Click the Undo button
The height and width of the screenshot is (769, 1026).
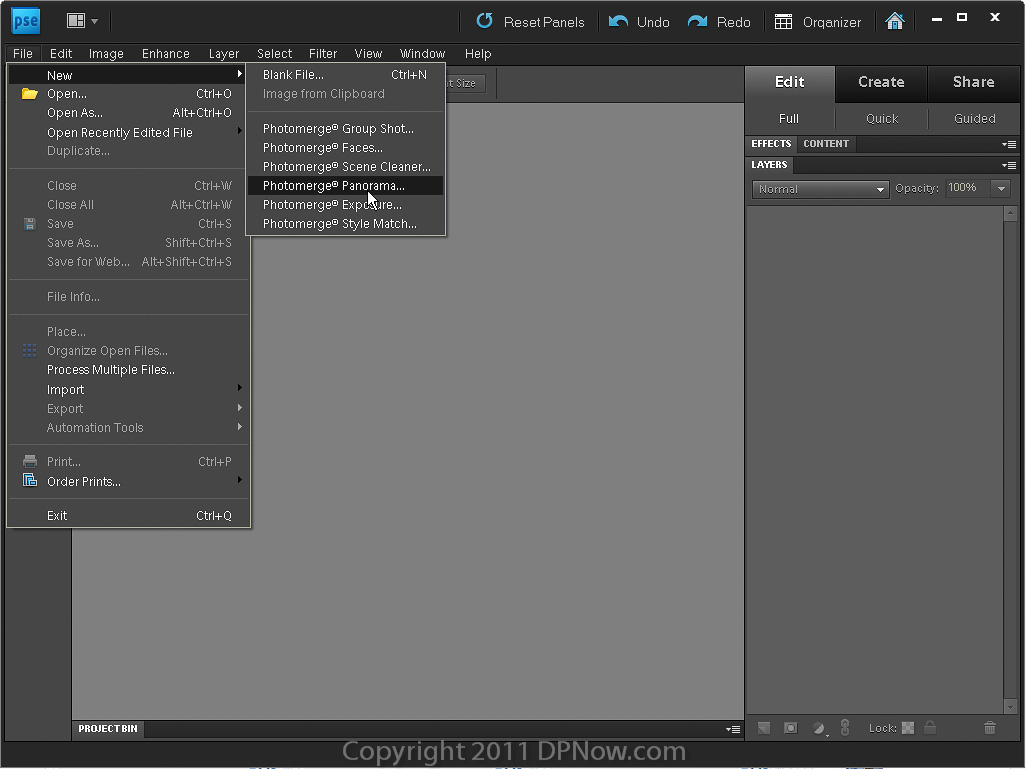point(640,22)
